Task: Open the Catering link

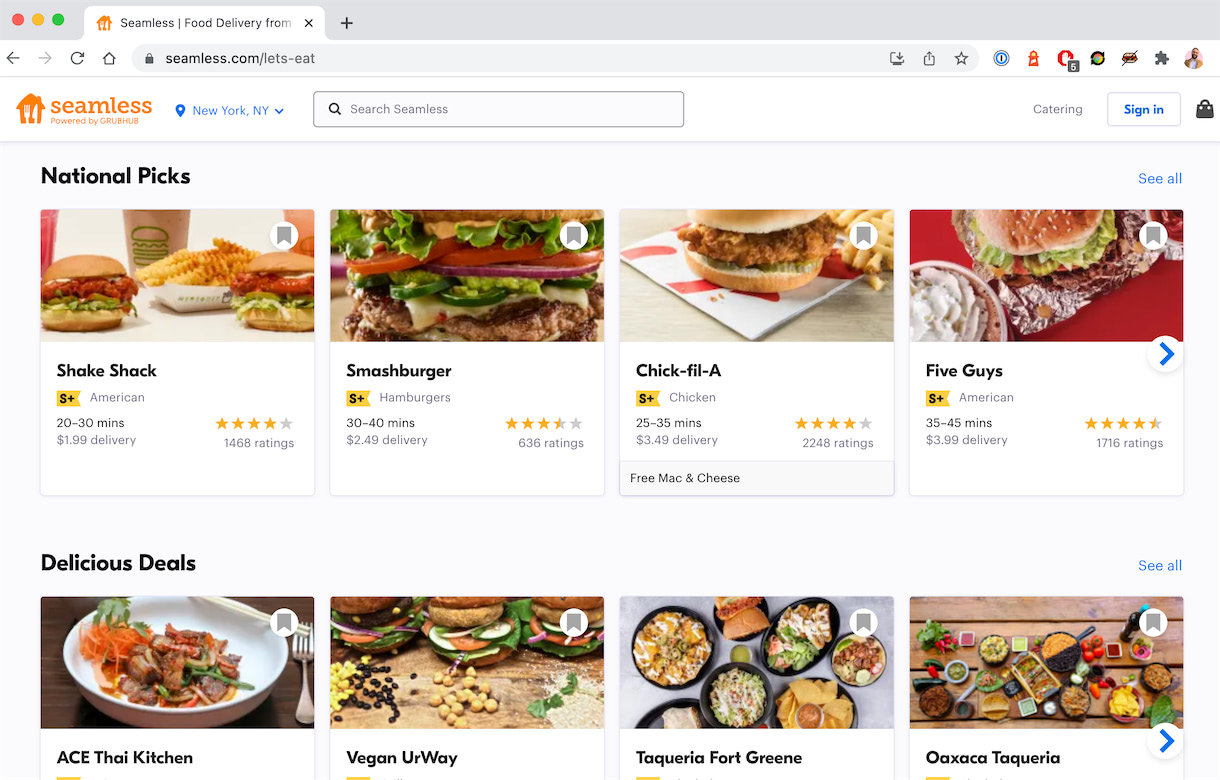Action: (1058, 109)
